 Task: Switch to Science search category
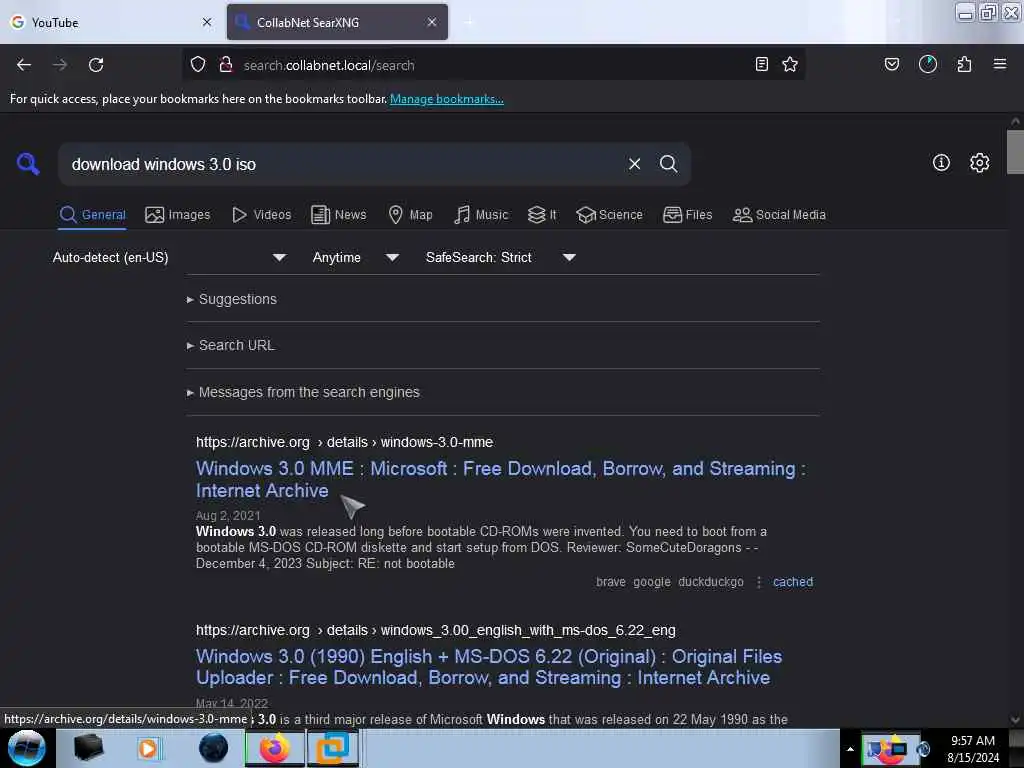609,215
